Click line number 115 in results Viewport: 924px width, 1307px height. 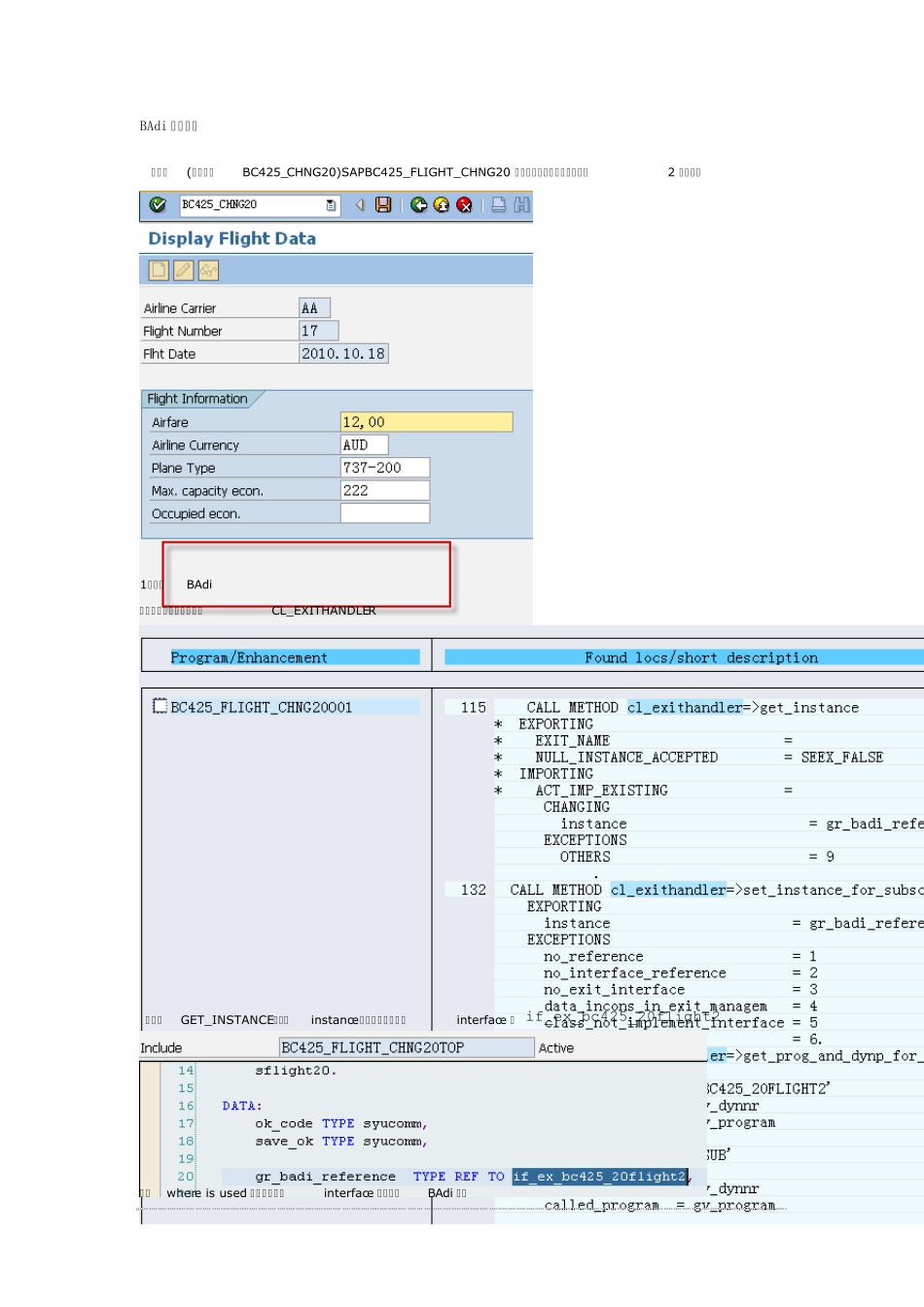point(474,707)
